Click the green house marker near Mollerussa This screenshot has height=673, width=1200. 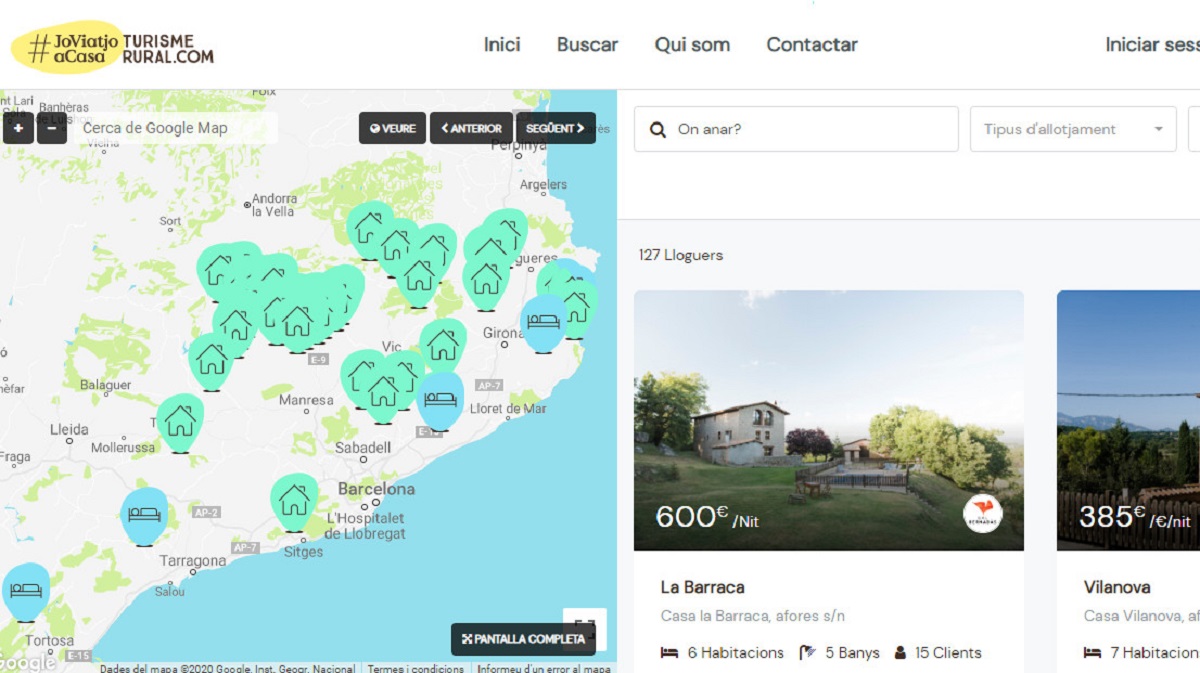pyautogui.click(x=180, y=421)
